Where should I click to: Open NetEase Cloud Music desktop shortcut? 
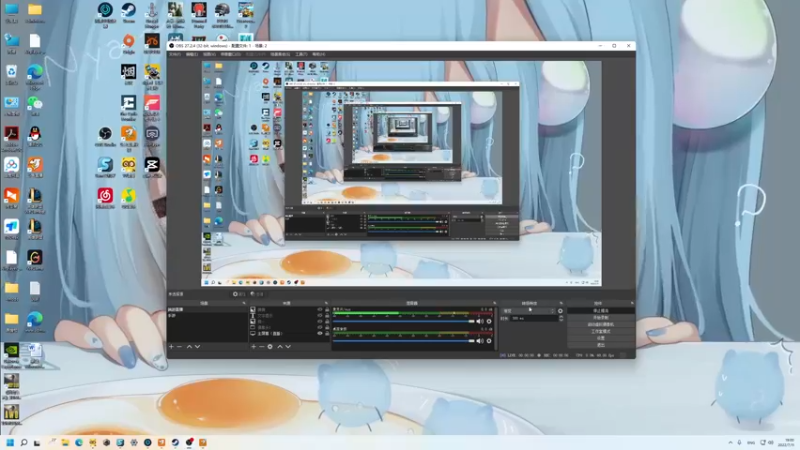105,198
